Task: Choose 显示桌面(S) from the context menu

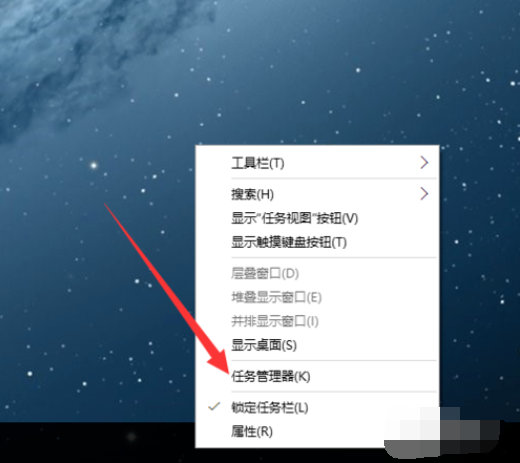Action: [317, 345]
